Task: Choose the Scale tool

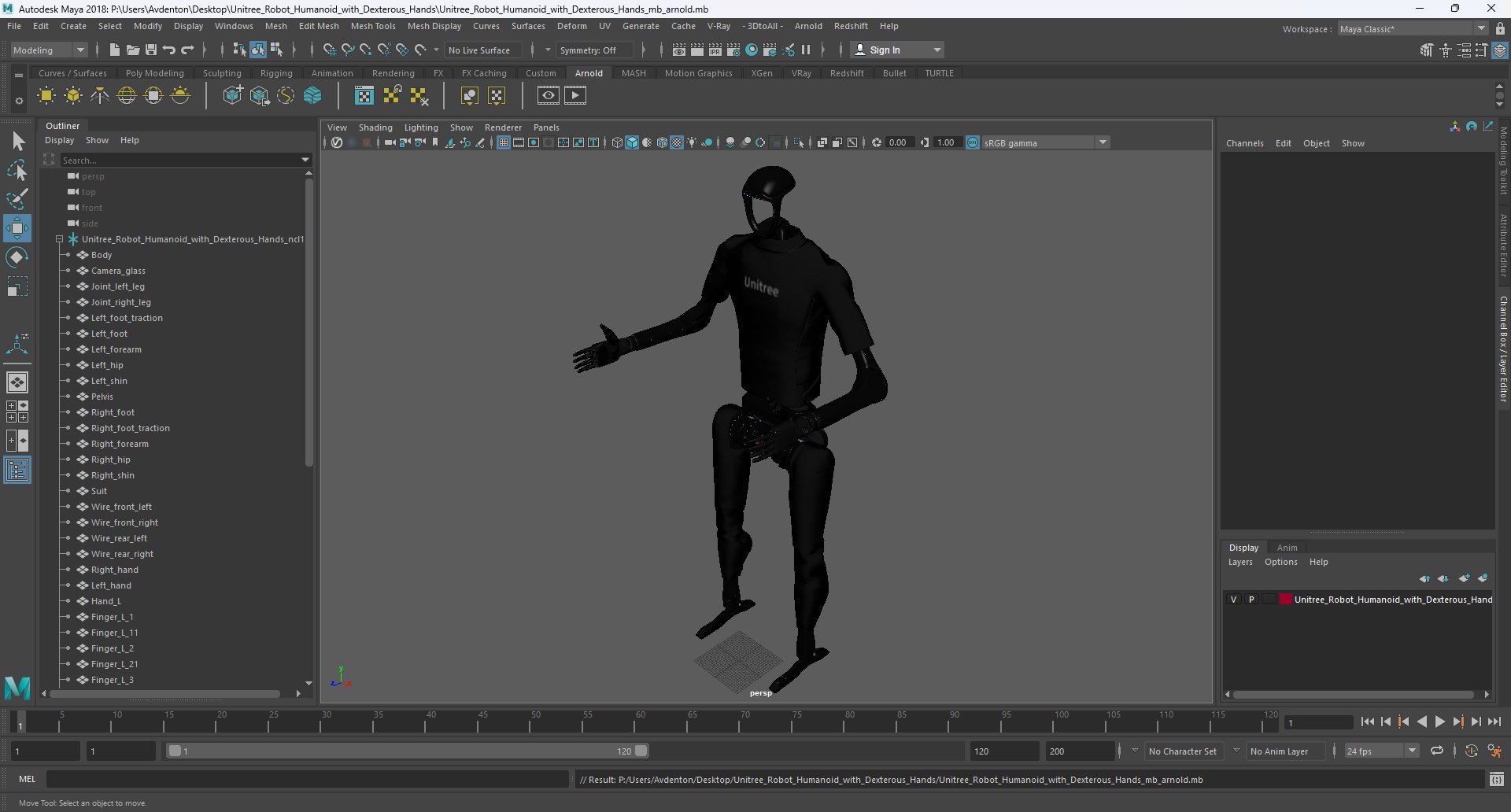Action: (x=17, y=286)
